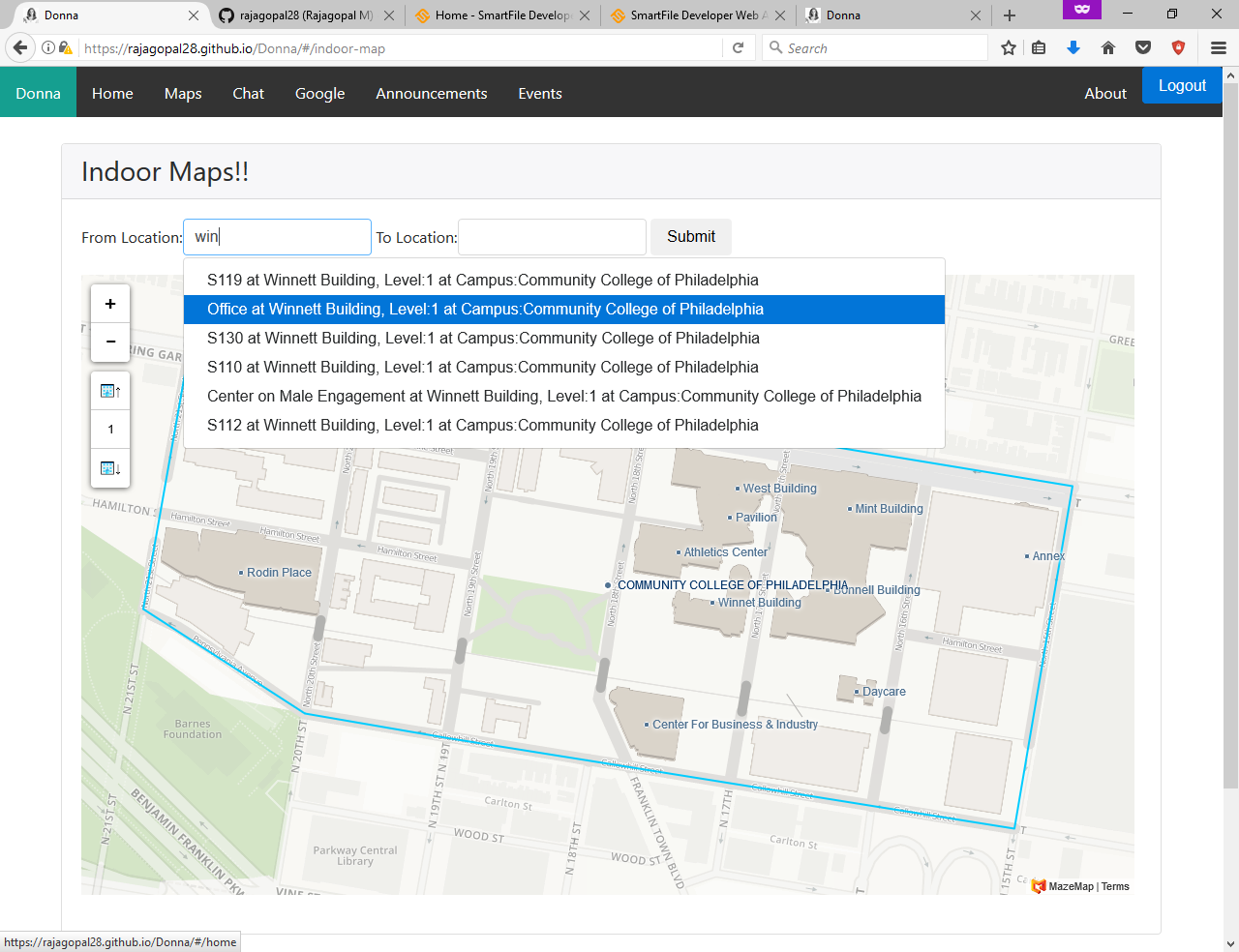Viewport: 1239px width, 952px height.
Task: Go to browser home icon
Action: point(1108,47)
